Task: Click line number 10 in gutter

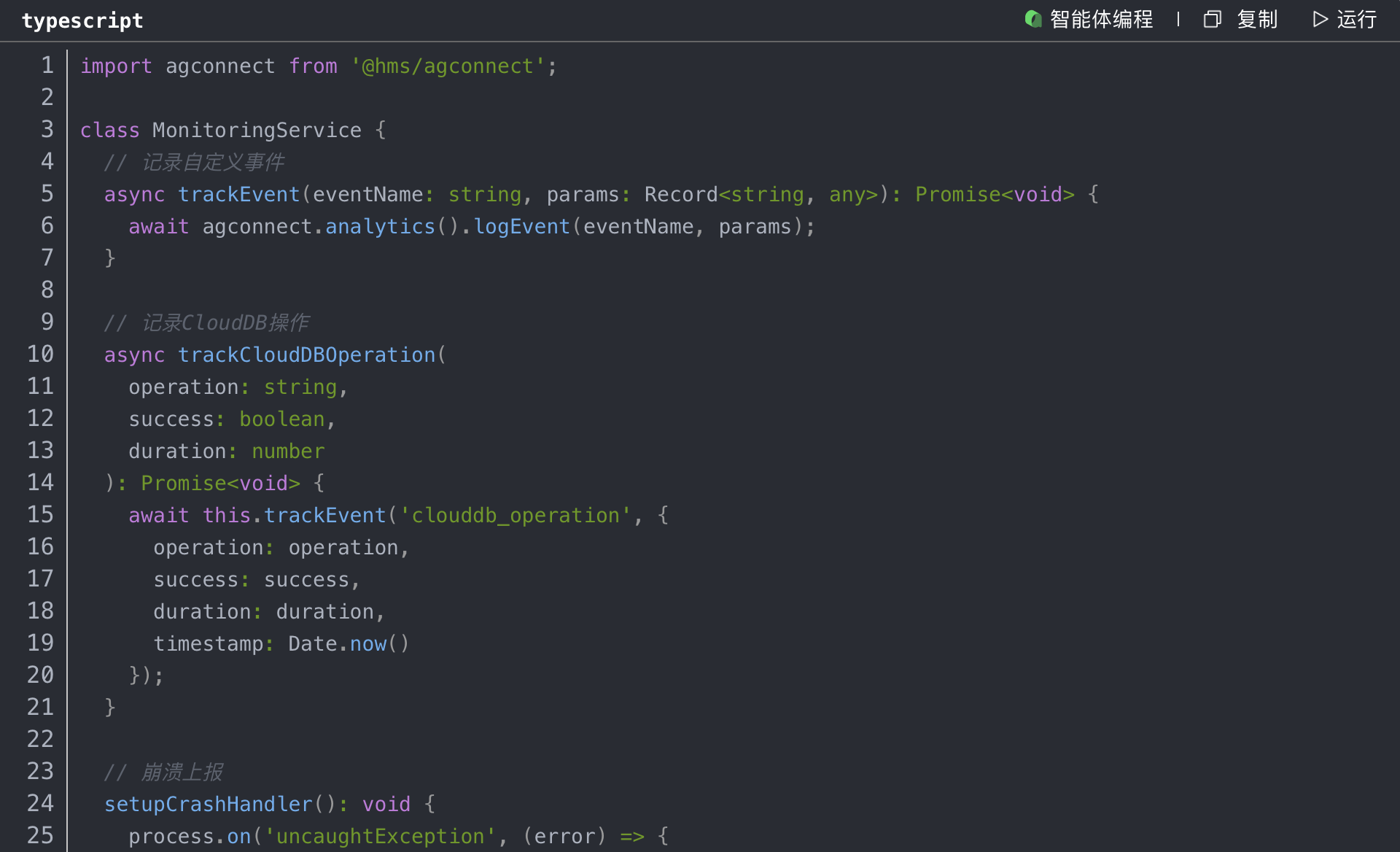Action: [40, 355]
